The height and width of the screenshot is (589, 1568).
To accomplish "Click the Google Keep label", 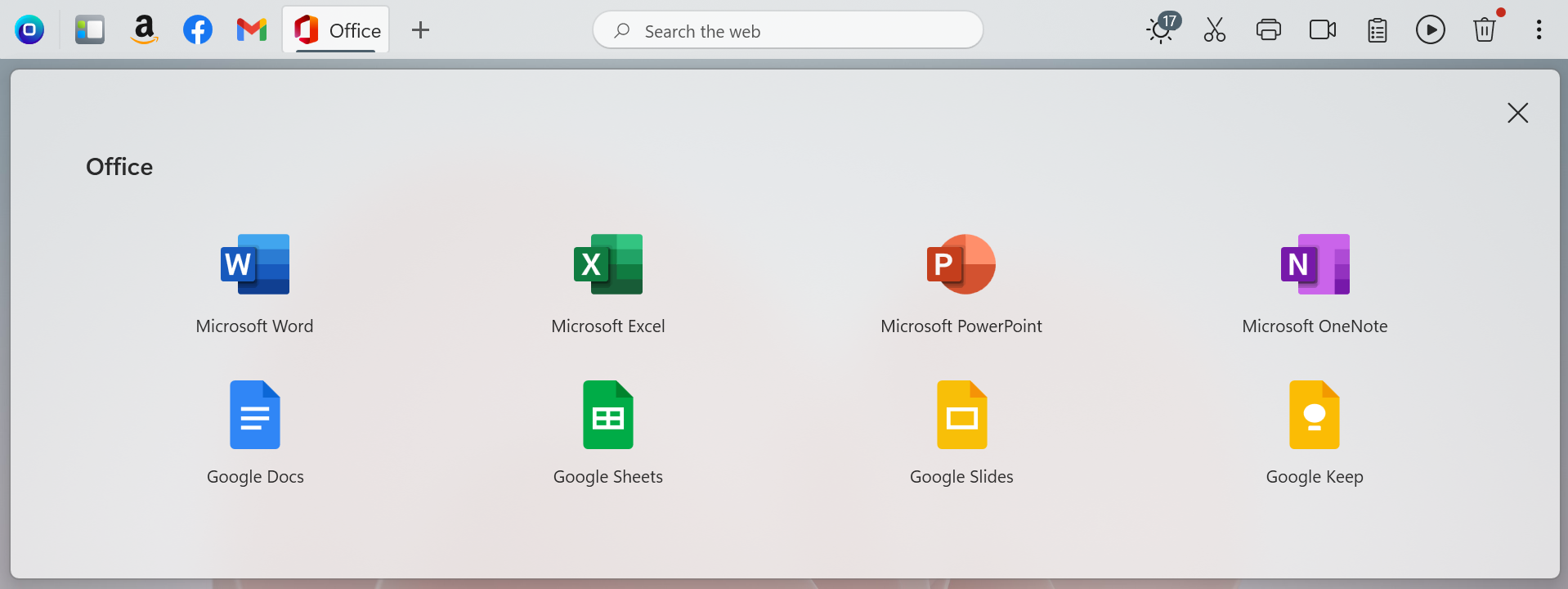I will (1315, 477).
